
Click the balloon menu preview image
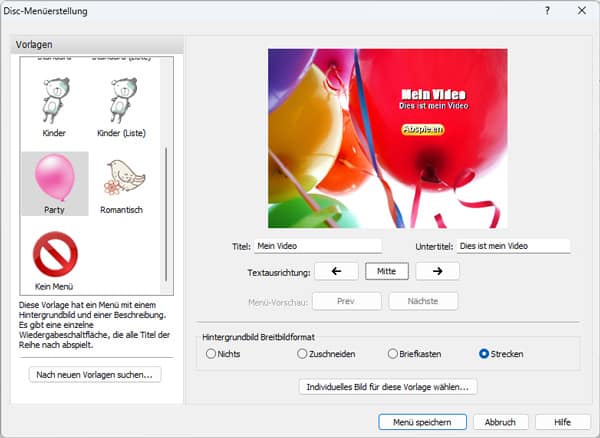388,138
